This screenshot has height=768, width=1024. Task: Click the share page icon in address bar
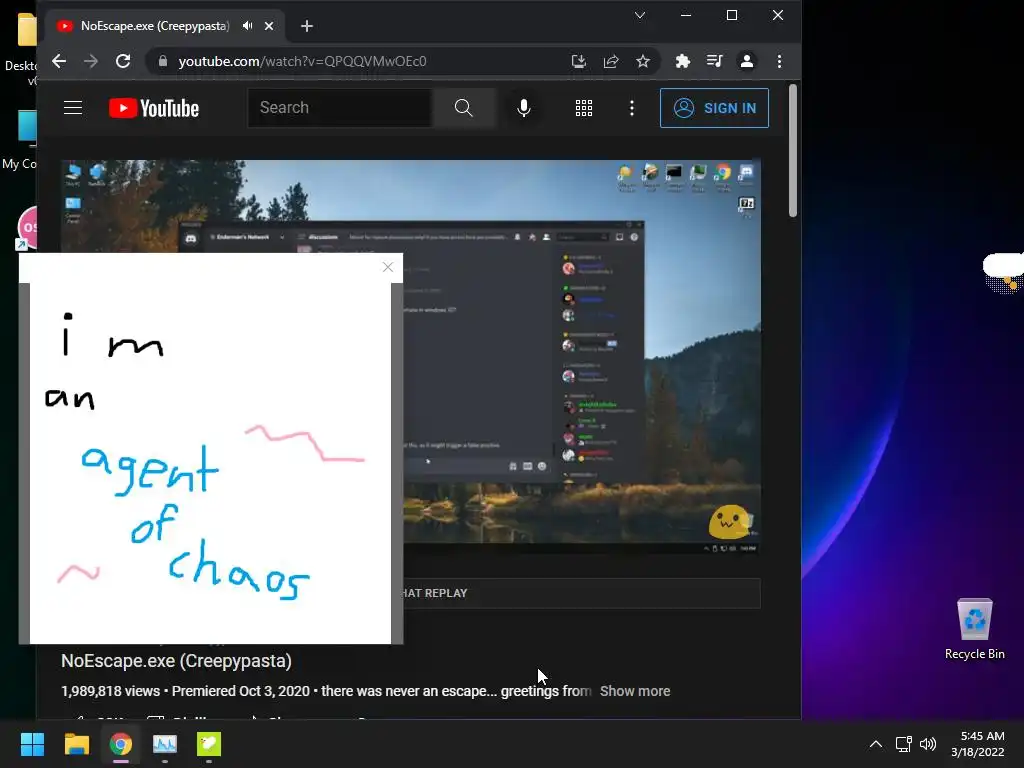[x=611, y=61]
